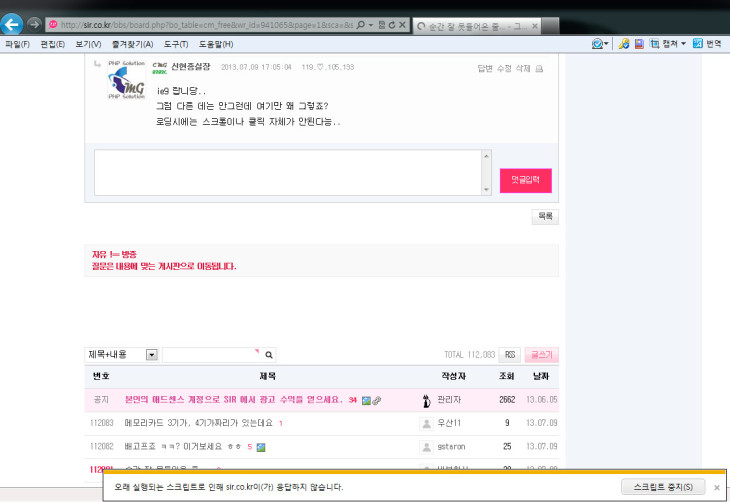The width and height of the screenshot is (730, 502).
Task: Click inside the comment text area
Action: (x=288, y=172)
